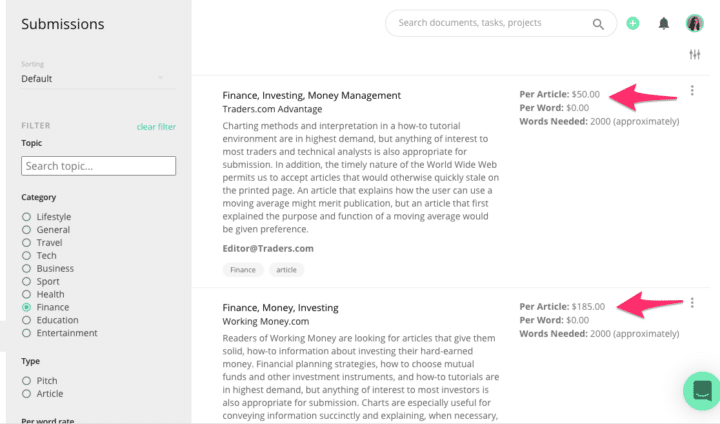Click the Finance tag chip

pyautogui.click(x=243, y=270)
